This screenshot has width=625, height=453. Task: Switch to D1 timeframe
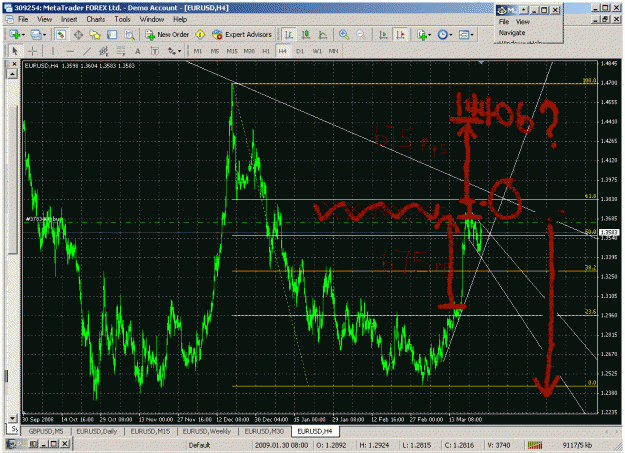(300, 51)
